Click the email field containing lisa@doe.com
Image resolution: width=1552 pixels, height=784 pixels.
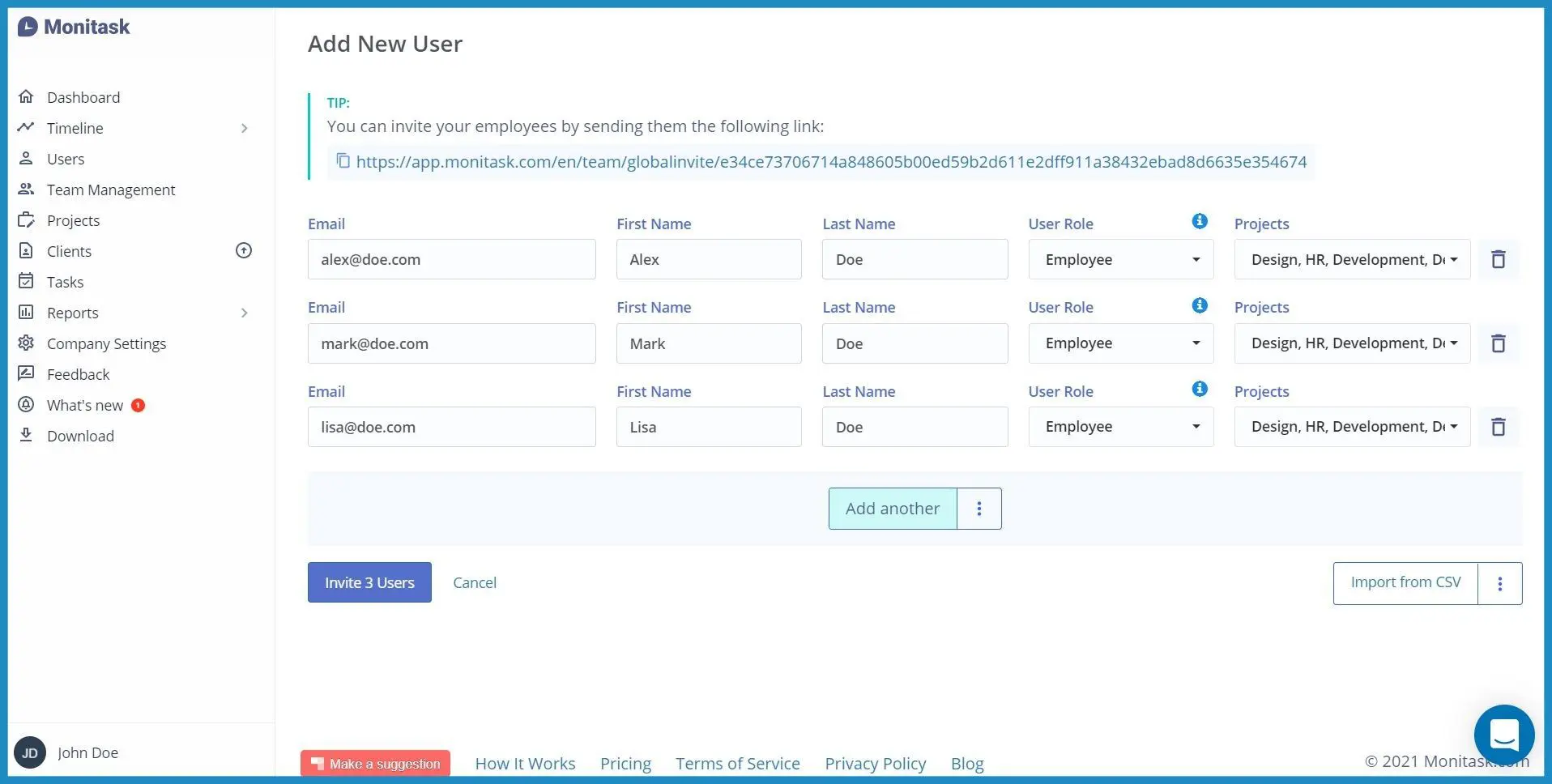tap(451, 427)
